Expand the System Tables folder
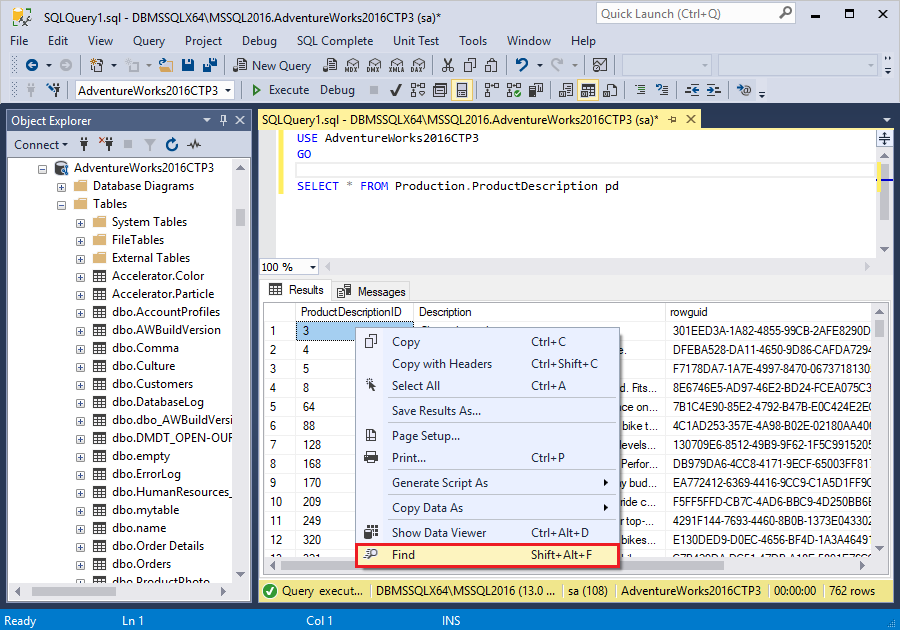This screenshot has width=900, height=630. (80, 223)
